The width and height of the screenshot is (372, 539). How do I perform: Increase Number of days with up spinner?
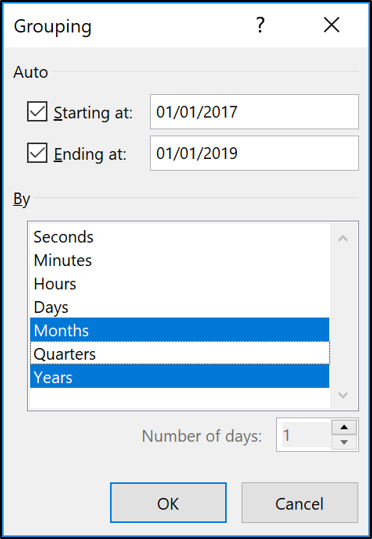344,427
